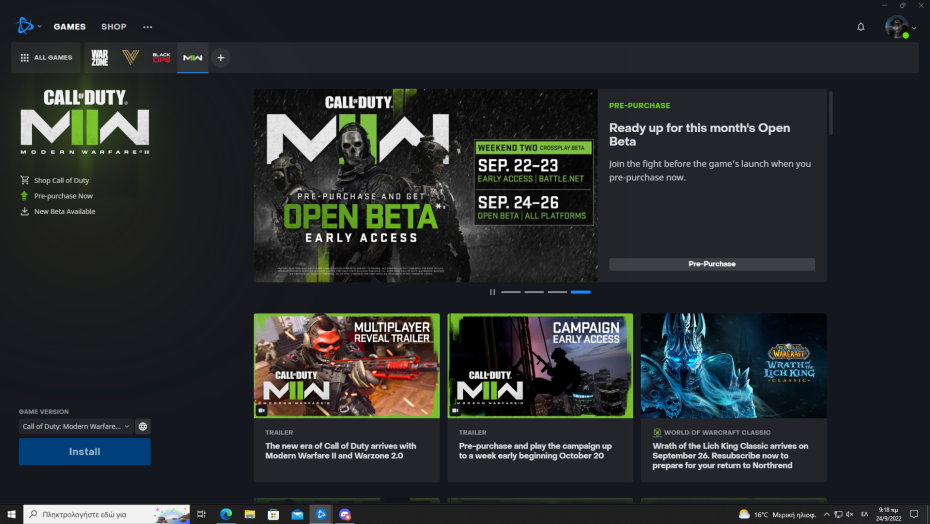Jump to second carousel slide indicator
The width and height of the screenshot is (930, 524).
[534, 292]
